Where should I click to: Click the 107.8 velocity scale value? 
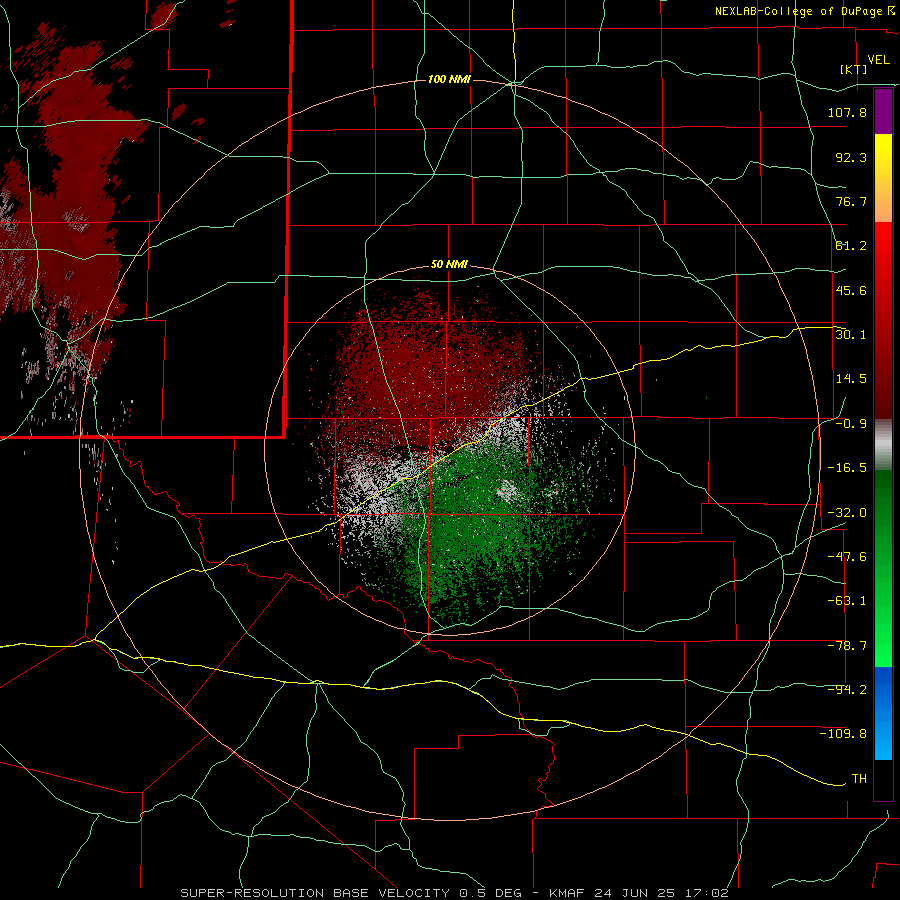click(847, 112)
